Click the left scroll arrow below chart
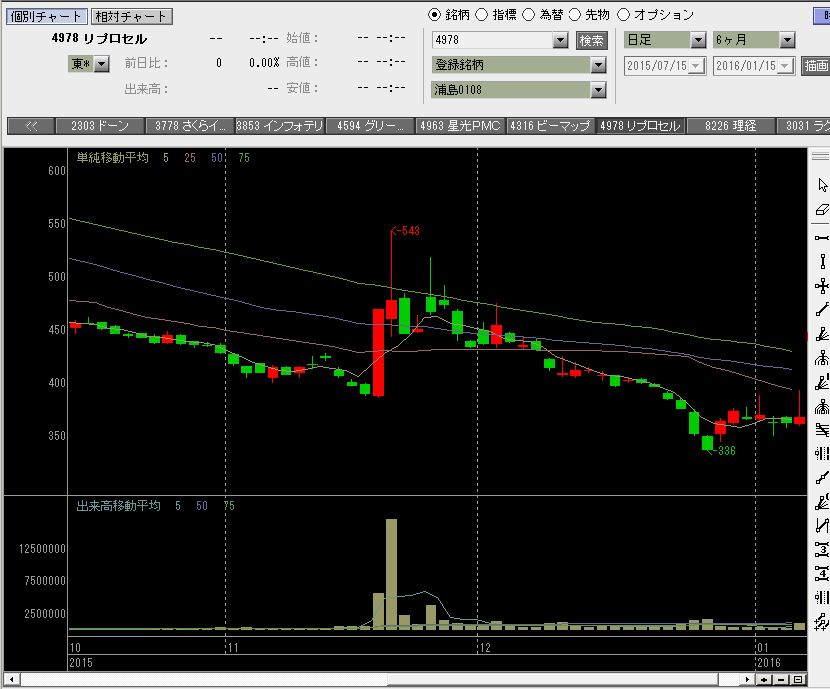Viewport: 830px width, 689px height. 12,679
